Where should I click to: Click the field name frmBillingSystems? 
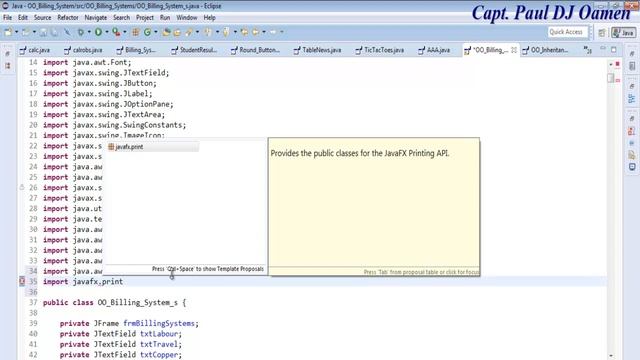tap(159, 323)
